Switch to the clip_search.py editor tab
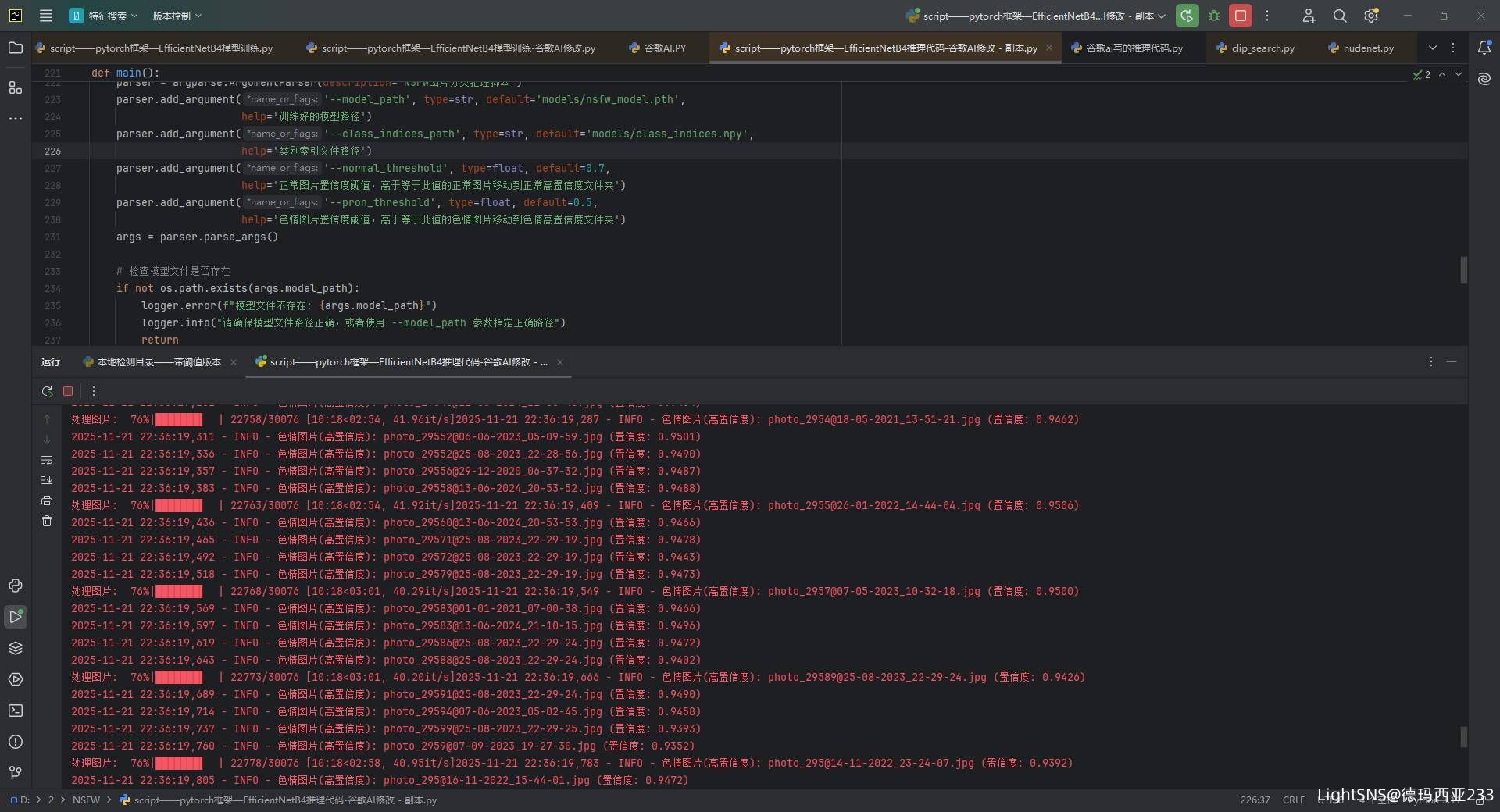Image resolution: width=1500 pixels, height=812 pixels. 1262,48
